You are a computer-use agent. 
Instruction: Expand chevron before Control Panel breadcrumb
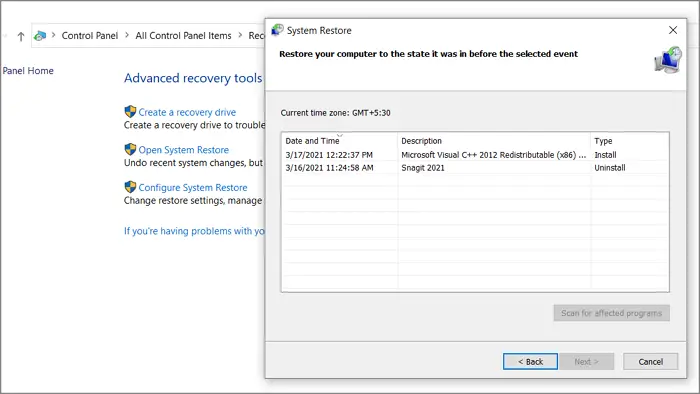[54, 35]
